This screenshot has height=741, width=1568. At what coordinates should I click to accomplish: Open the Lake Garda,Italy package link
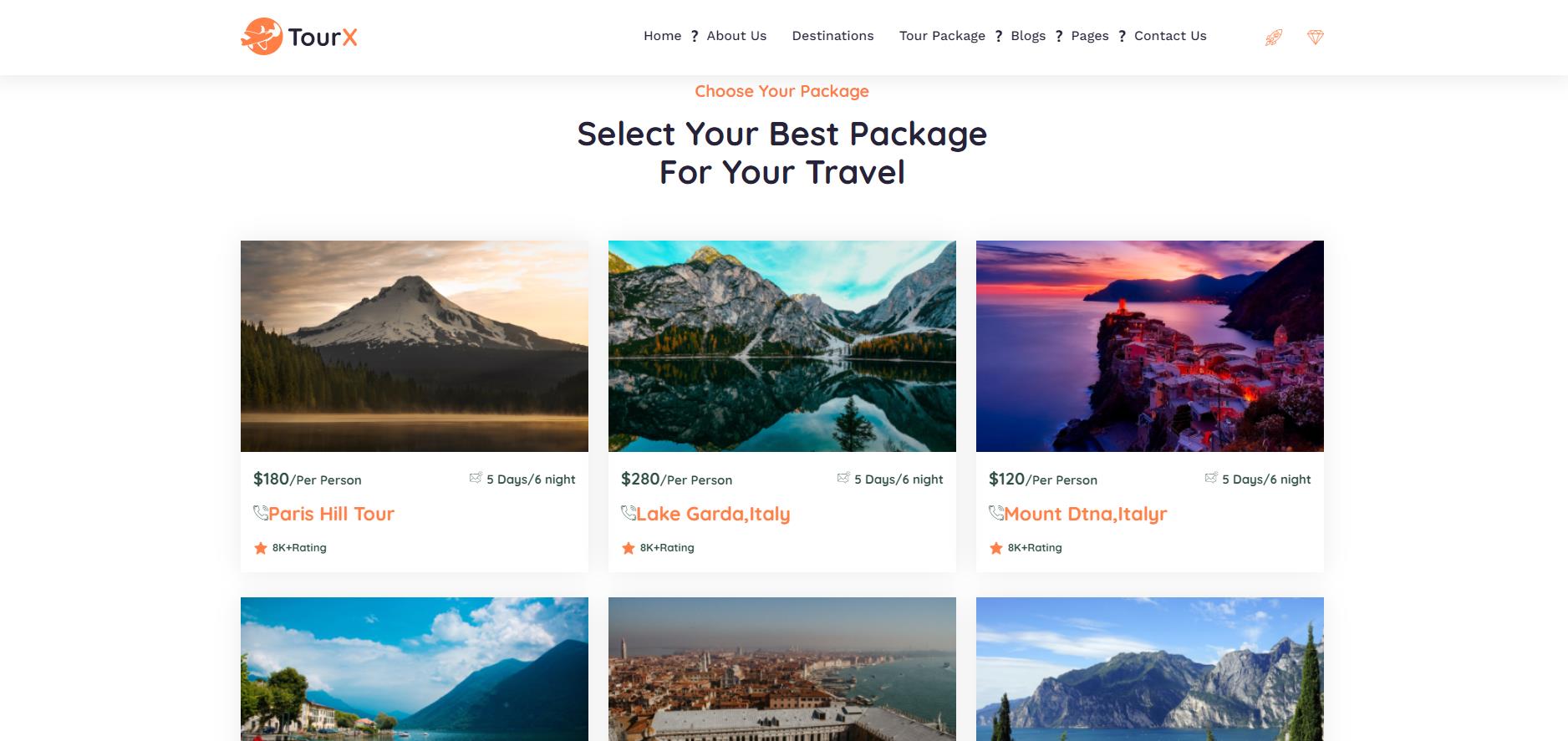[713, 514]
